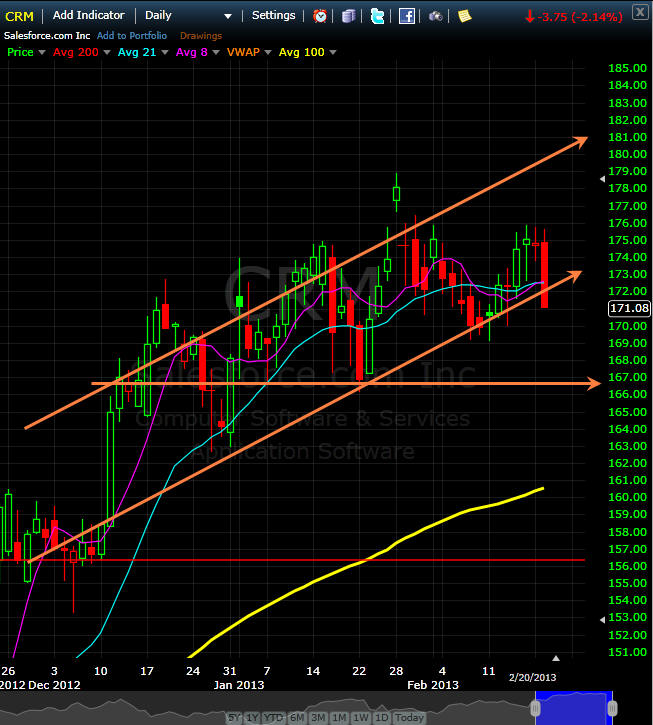Open the Drawings menu
The height and width of the screenshot is (725, 653).
pos(201,36)
